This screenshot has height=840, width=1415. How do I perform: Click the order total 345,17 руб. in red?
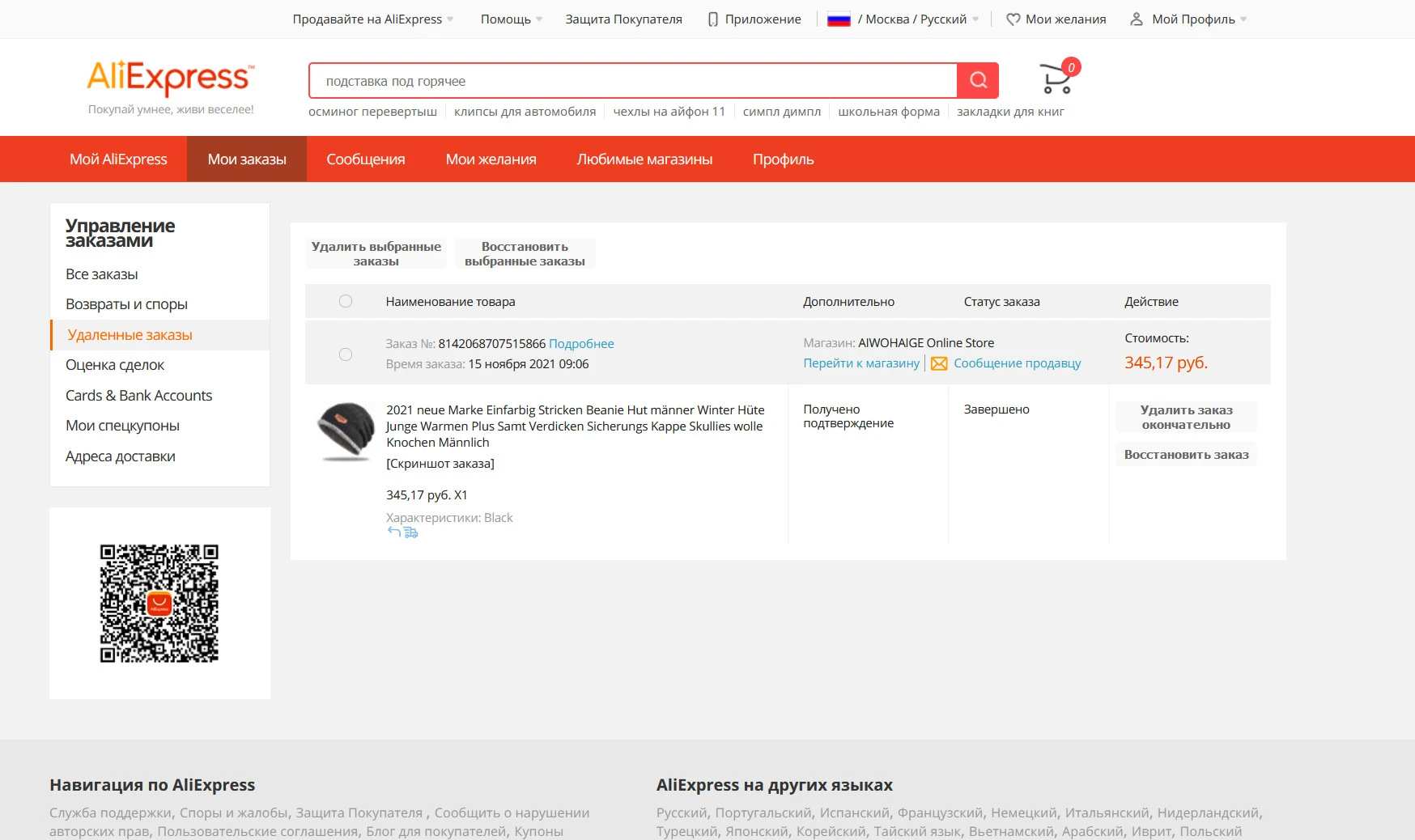1166,363
